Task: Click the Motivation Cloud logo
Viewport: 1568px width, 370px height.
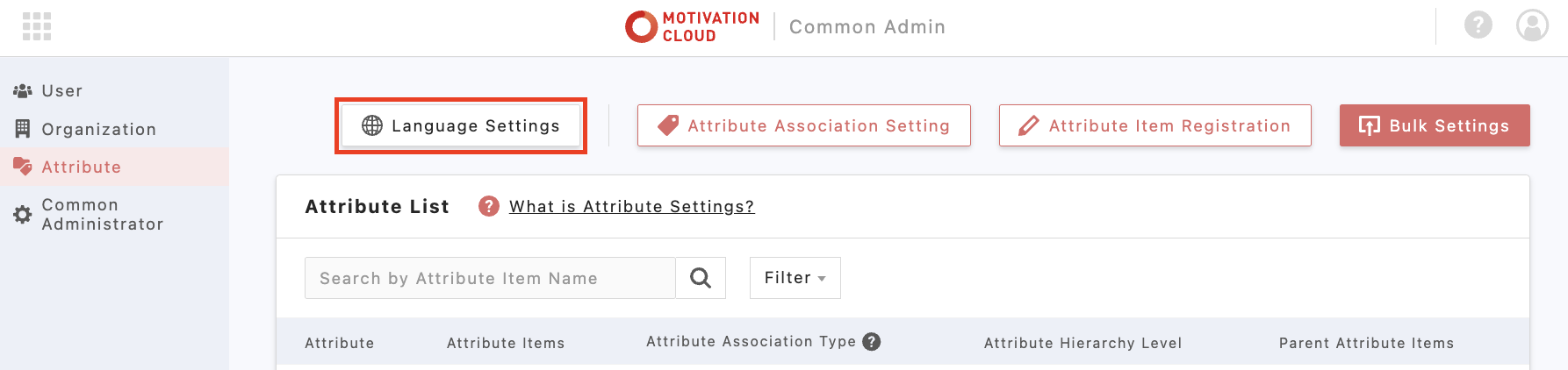Action: pos(692,26)
